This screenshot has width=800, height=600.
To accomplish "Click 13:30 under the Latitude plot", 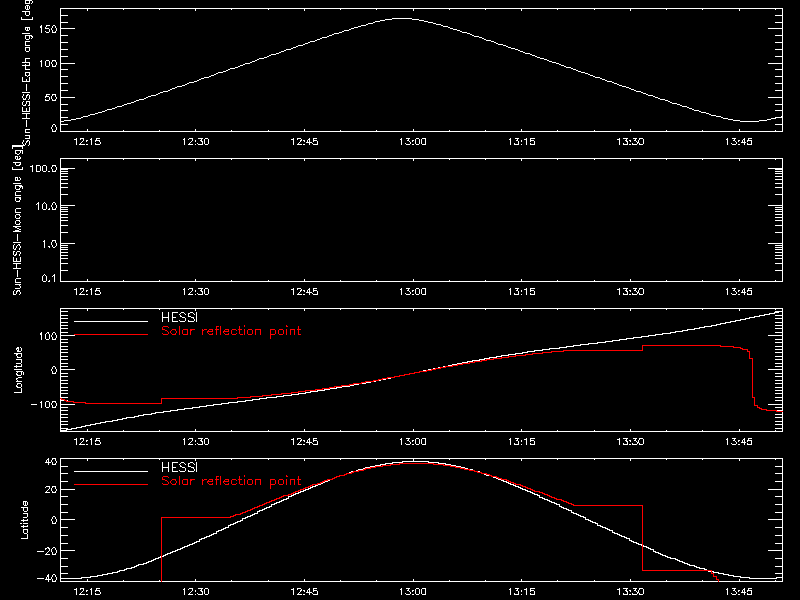I will click(630, 592).
